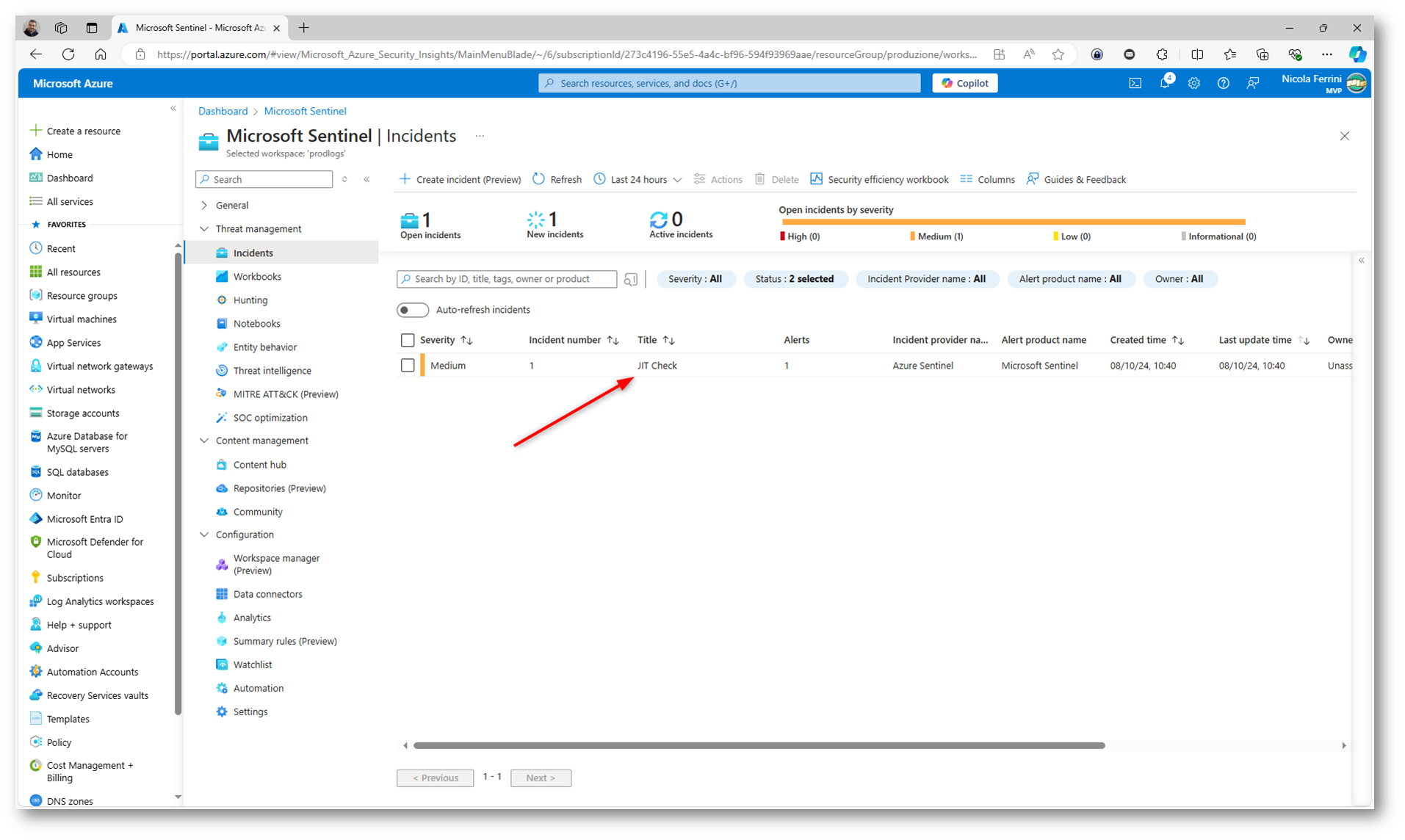Click the < Previous page button
This screenshot has width=1405, height=840.
click(435, 778)
